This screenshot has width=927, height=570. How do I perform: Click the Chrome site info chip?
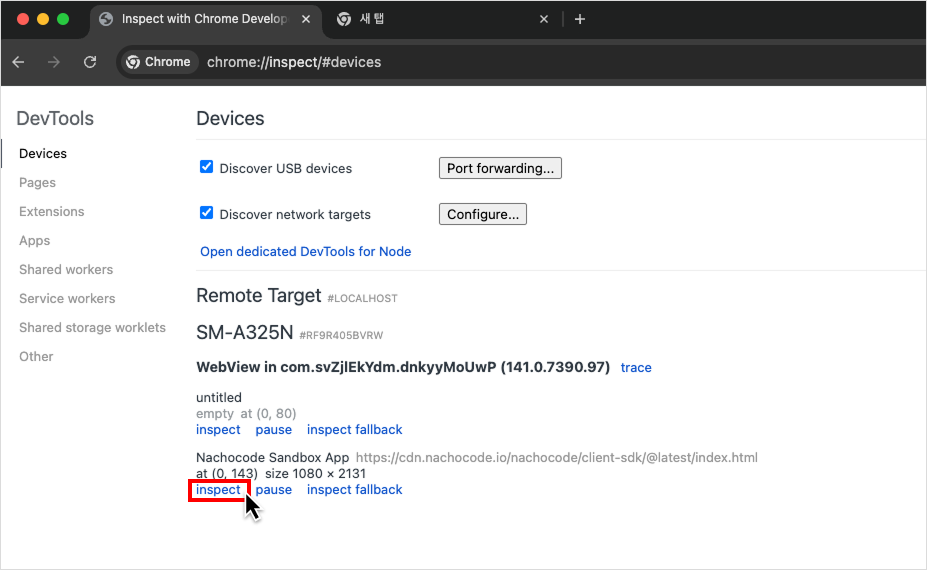(158, 62)
